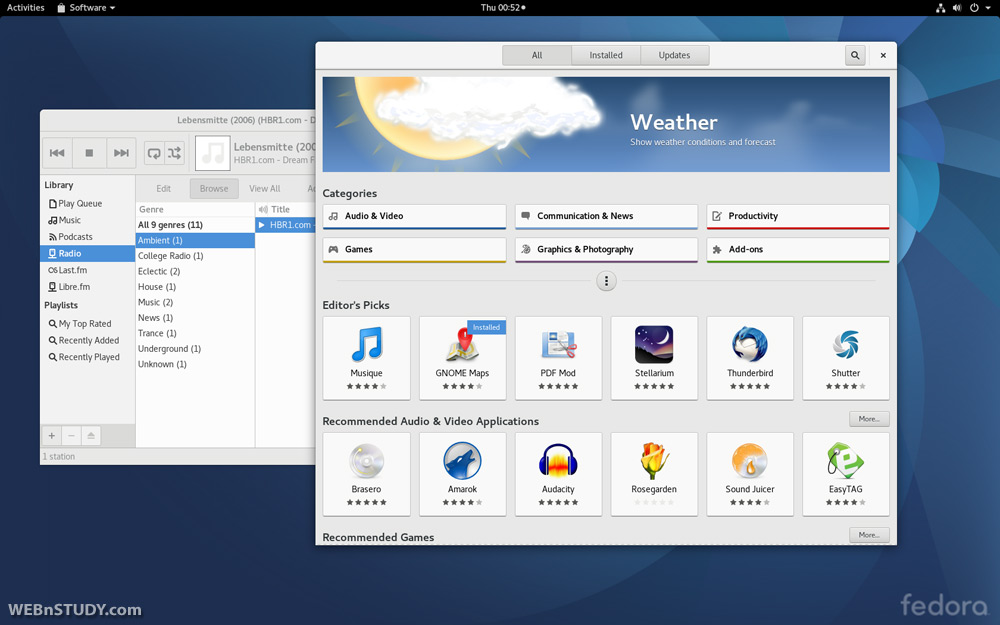The image size is (1000, 625).
Task: Open the clock showing Thu 00:52
Action: (x=503, y=8)
